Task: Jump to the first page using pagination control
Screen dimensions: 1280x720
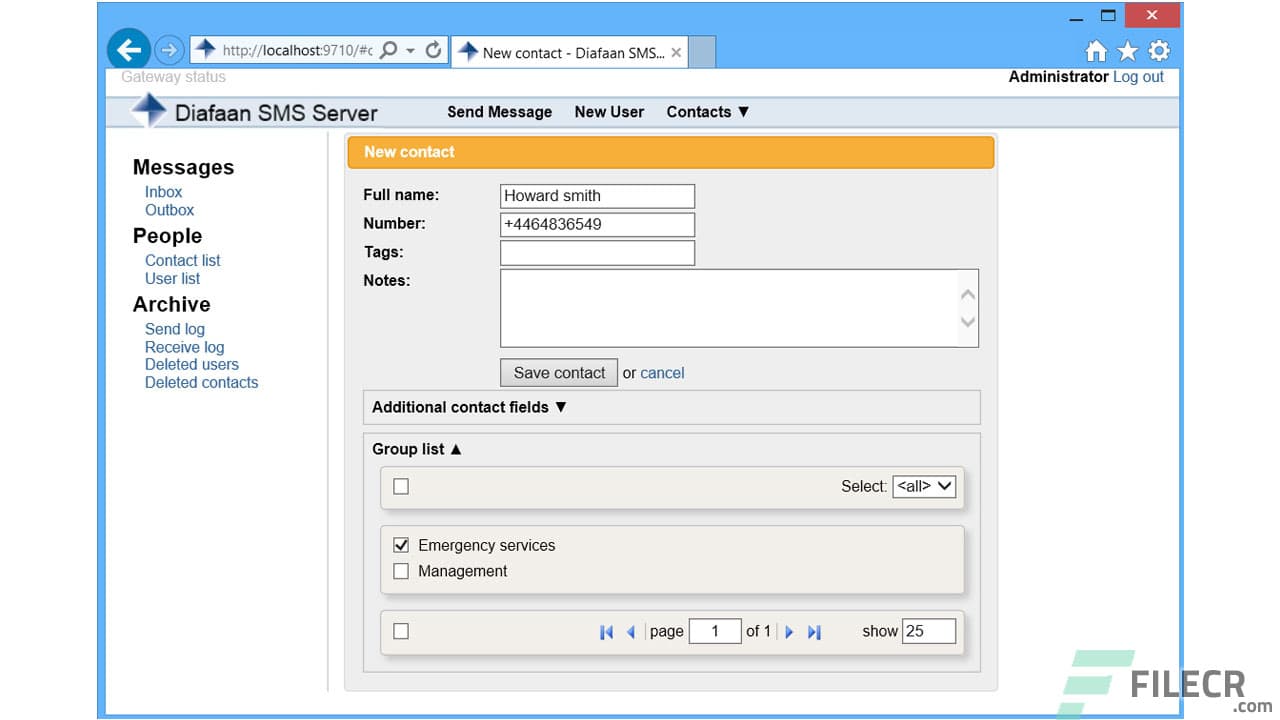Action: coord(607,631)
